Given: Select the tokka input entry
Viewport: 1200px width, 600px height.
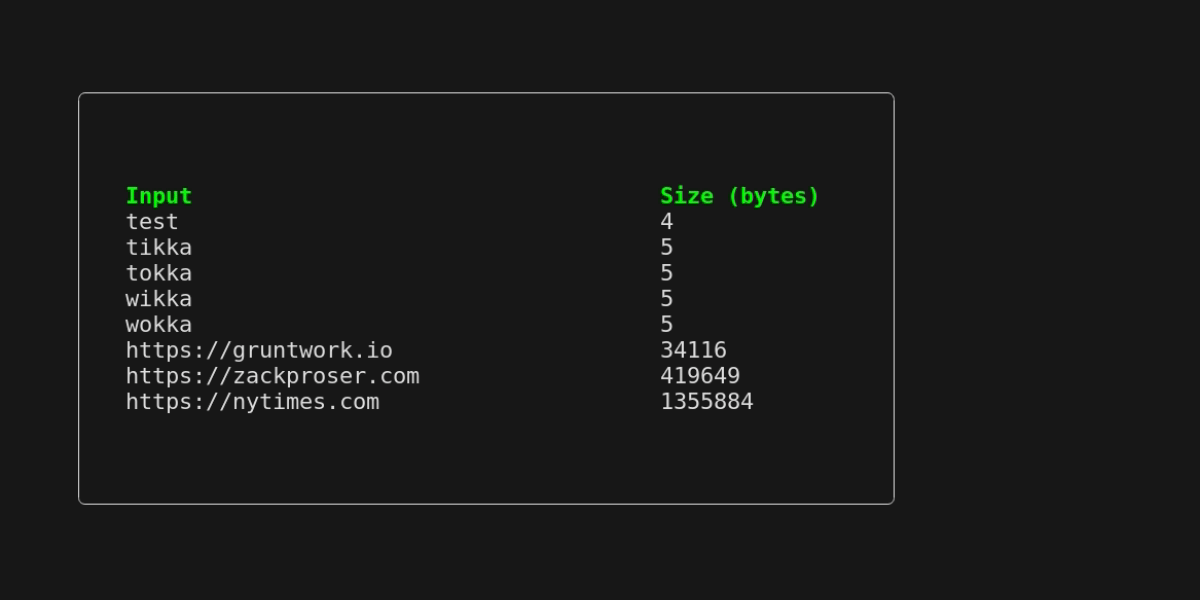Looking at the screenshot, I should click(x=158, y=273).
